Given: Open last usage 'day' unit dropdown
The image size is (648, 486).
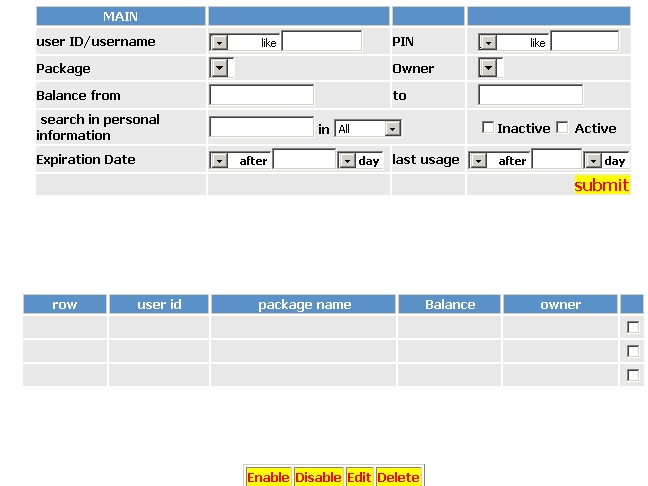Looking at the screenshot, I should tap(593, 160).
